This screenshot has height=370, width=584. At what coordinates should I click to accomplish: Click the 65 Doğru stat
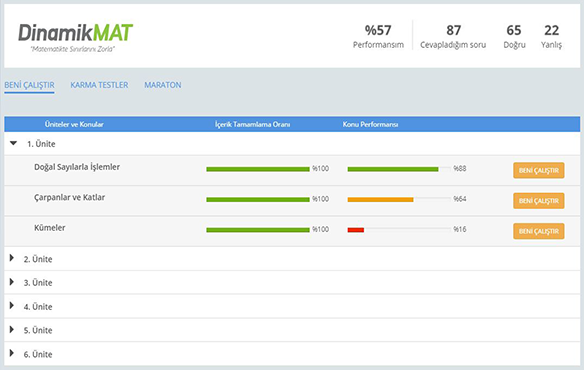tap(514, 36)
